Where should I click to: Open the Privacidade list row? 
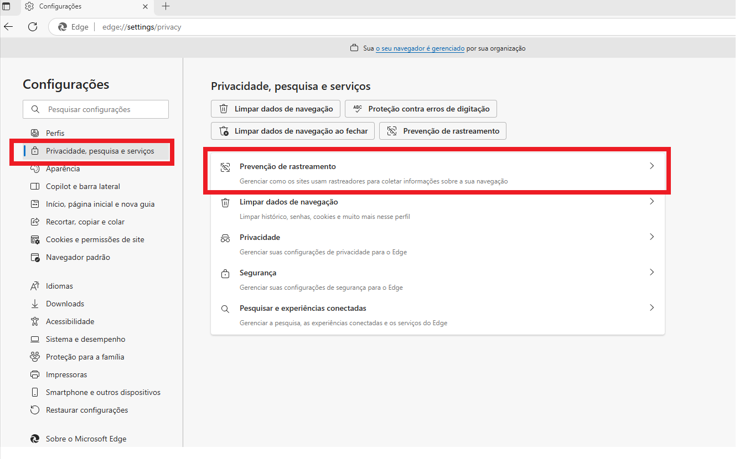pos(437,244)
